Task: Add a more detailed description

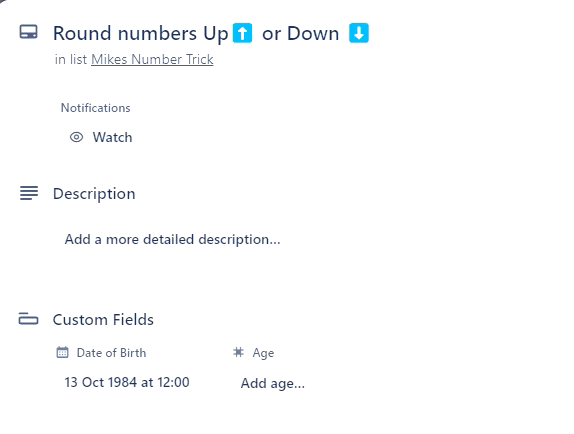Action: coord(172,239)
